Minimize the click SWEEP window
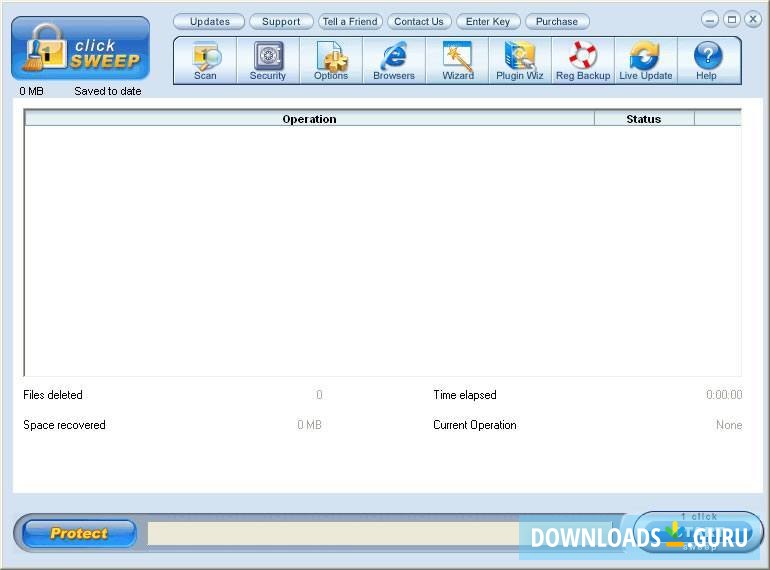Viewport: 770px width, 570px height. tap(710, 20)
